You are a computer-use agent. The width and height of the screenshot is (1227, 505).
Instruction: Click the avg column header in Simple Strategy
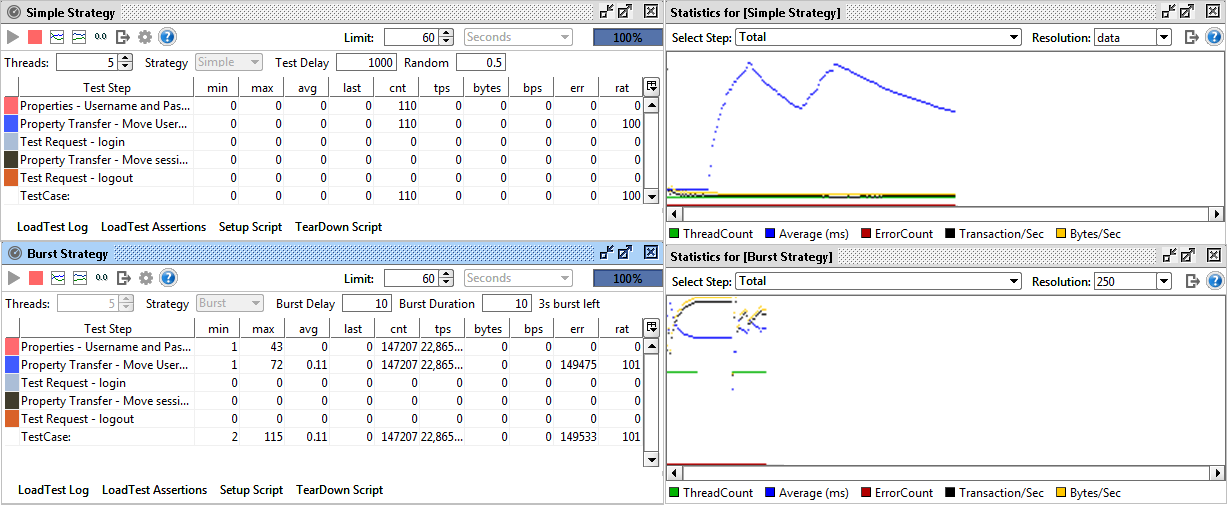tap(307, 87)
